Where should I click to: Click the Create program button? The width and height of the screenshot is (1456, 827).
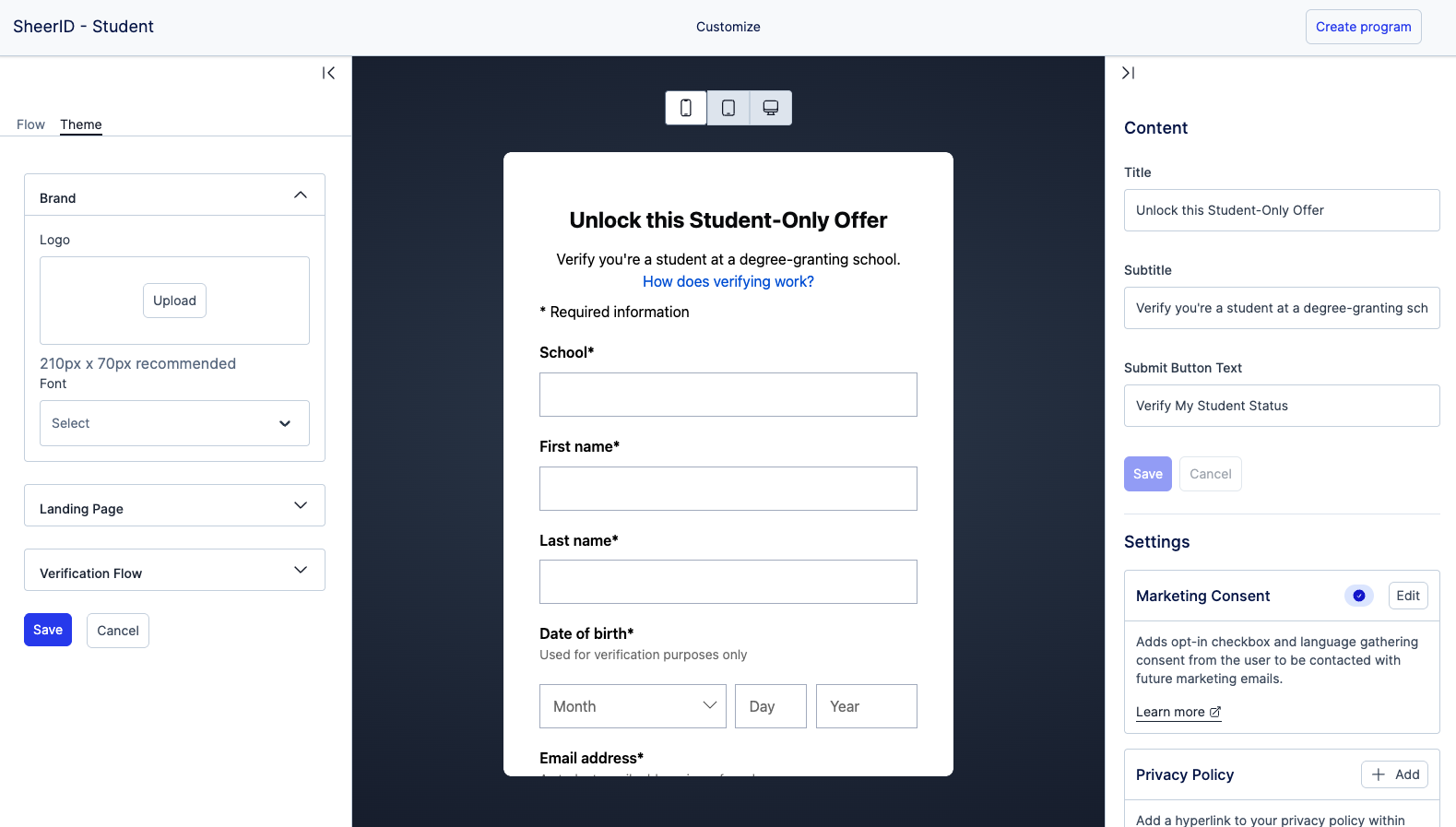click(x=1363, y=27)
